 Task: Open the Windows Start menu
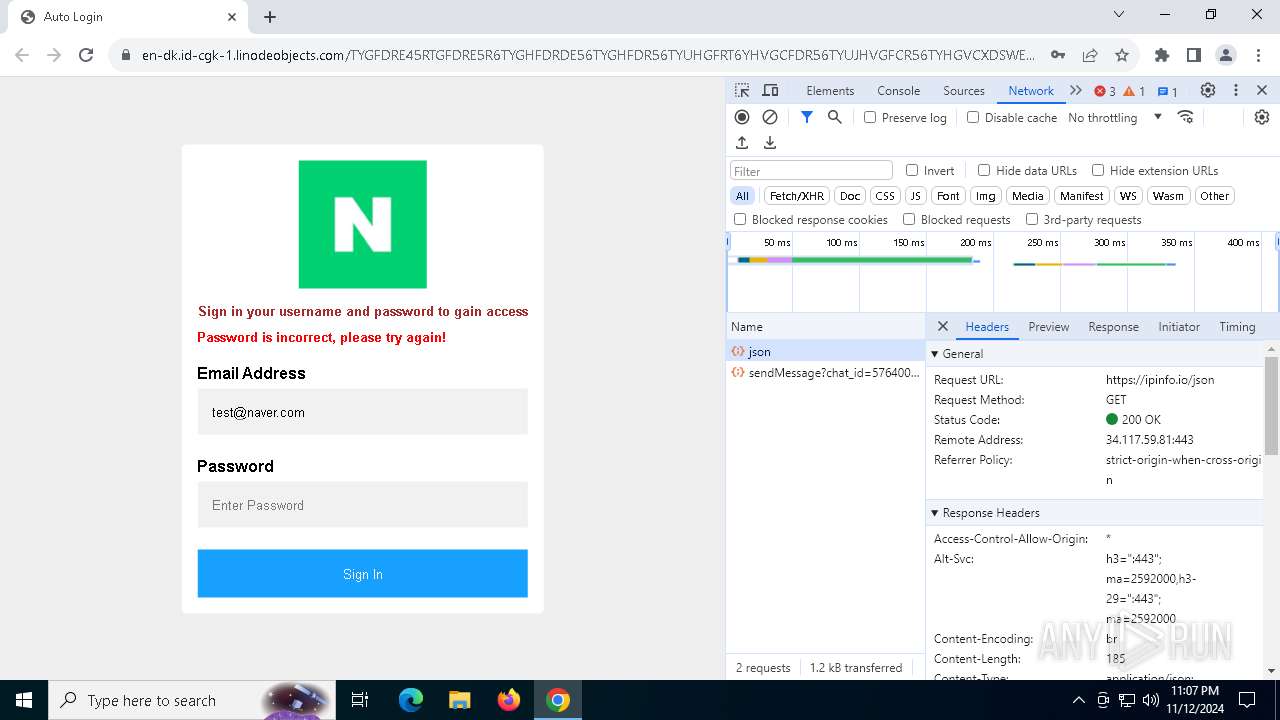(24, 700)
